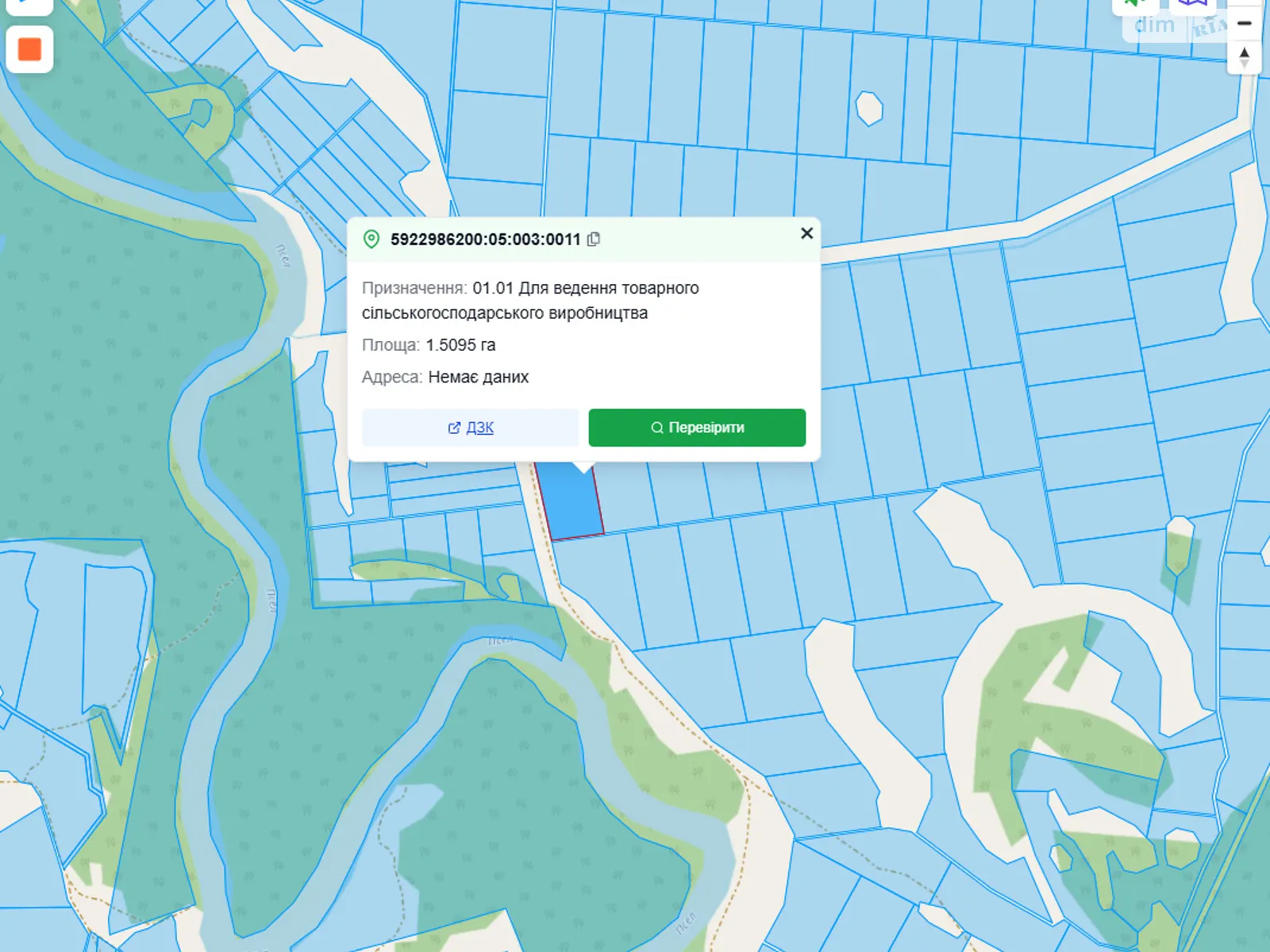Click the Площа 1.5095 га value
This screenshot has width=1270, height=952.
(460, 345)
